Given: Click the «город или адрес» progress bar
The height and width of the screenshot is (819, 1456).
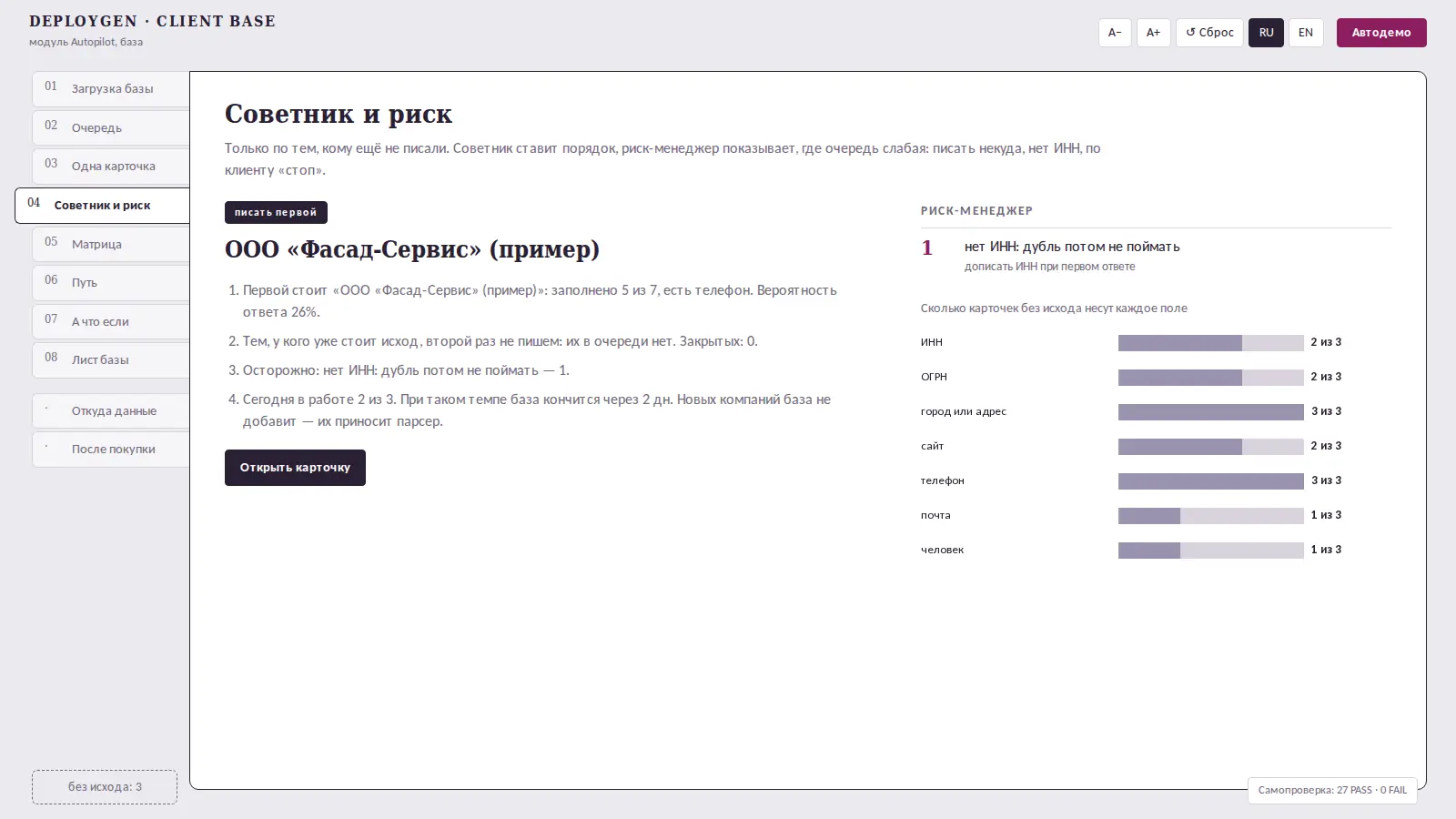Looking at the screenshot, I should coord(1210,412).
